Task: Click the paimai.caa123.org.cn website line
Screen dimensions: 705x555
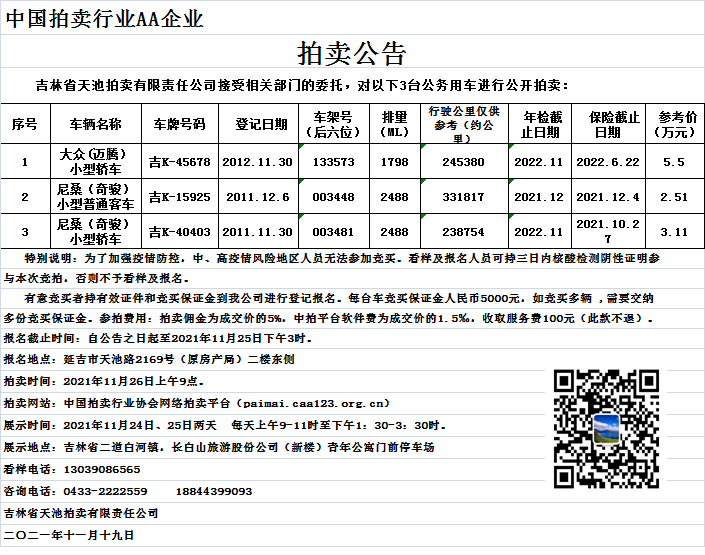Action: 196,403
